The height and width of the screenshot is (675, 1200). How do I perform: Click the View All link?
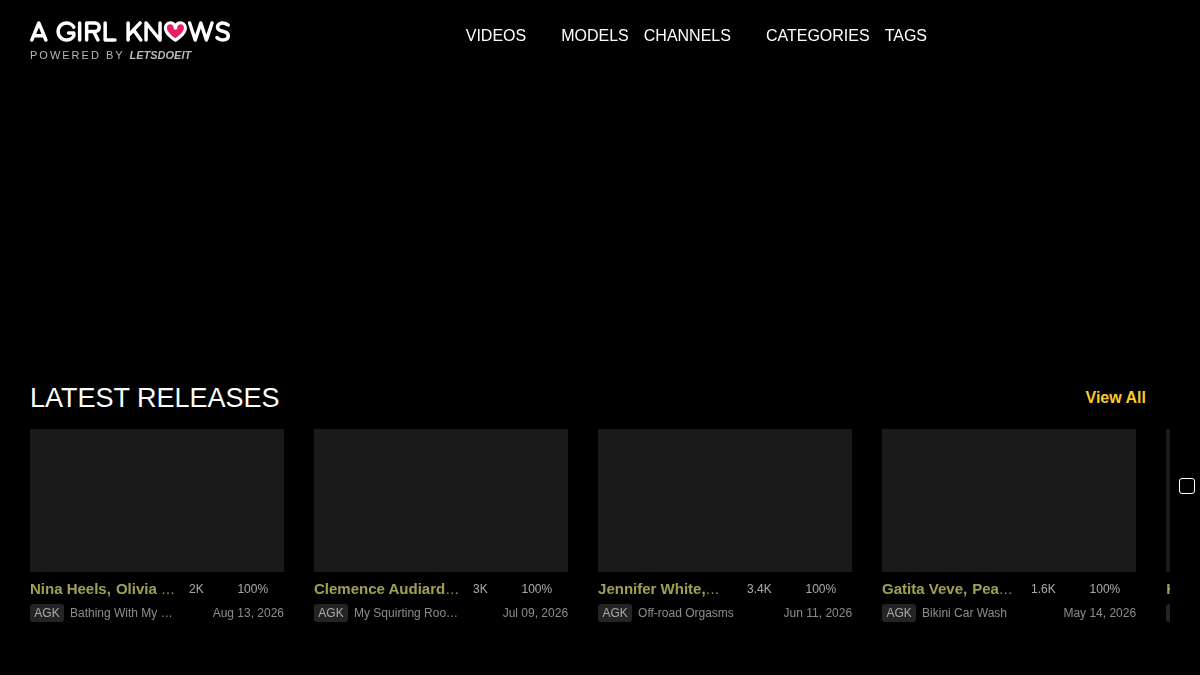click(x=1116, y=398)
